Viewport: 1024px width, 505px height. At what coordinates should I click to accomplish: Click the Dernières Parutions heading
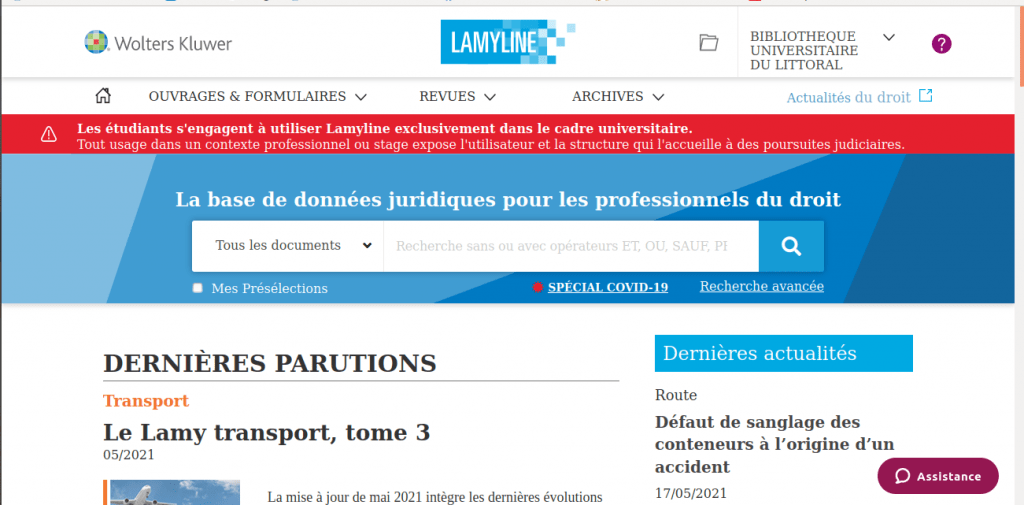pyautogui.click(x=270, y=363)
